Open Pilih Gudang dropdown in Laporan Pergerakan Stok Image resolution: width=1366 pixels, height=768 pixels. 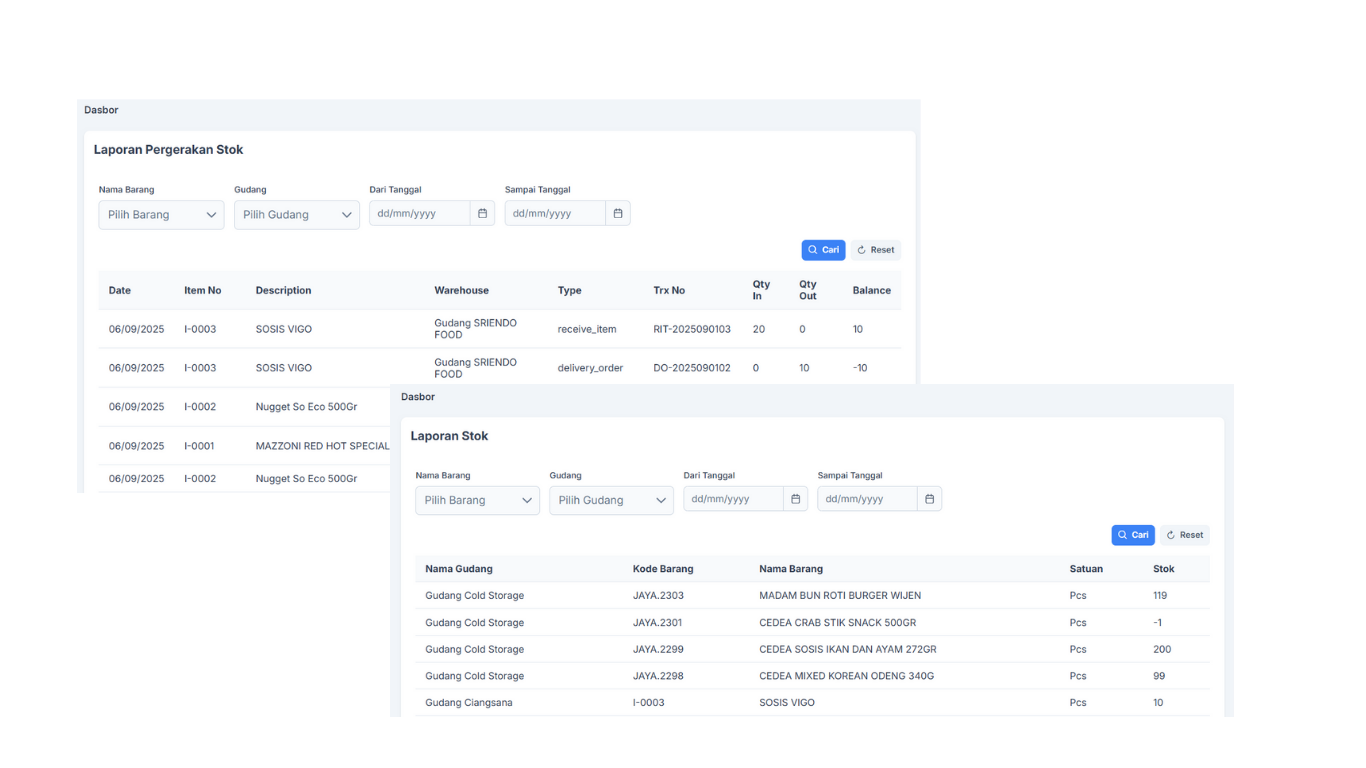tap(296, 215)
